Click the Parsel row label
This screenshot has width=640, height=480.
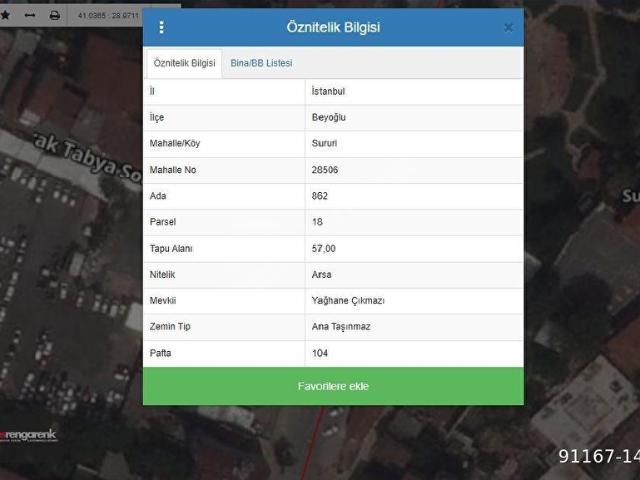[163, 222]
